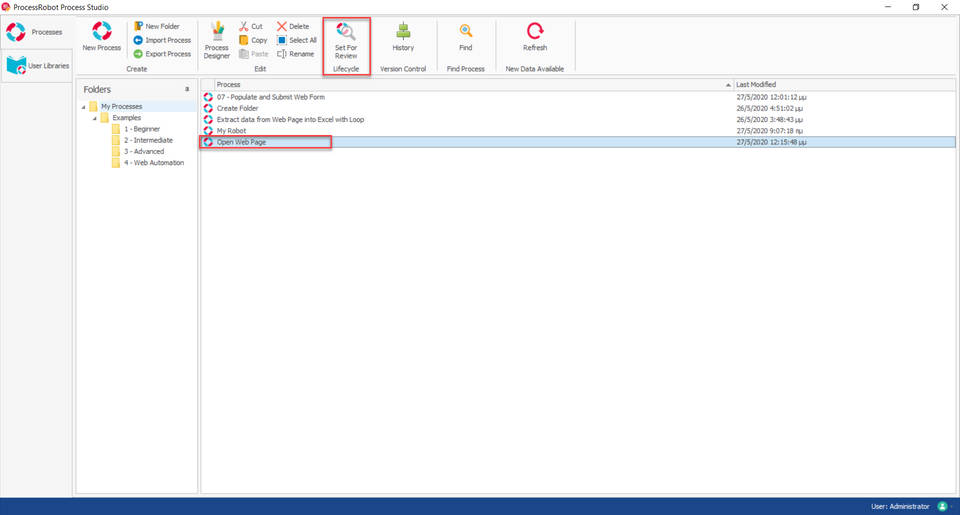The image size is (960, 515).
Task: Click the 1 - Beginner folder icon
Action: 116,129
